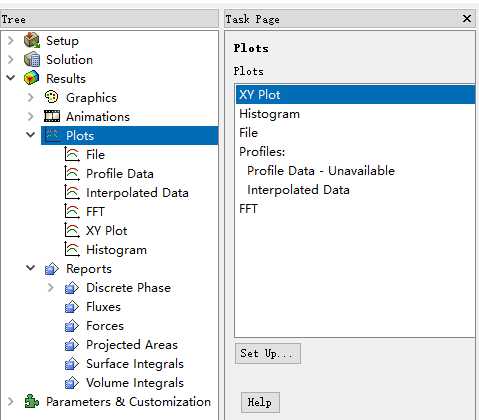This screenshot has width=479, height=420.
Task: Collapse the Results tree branch
Action: coord(11,78)
